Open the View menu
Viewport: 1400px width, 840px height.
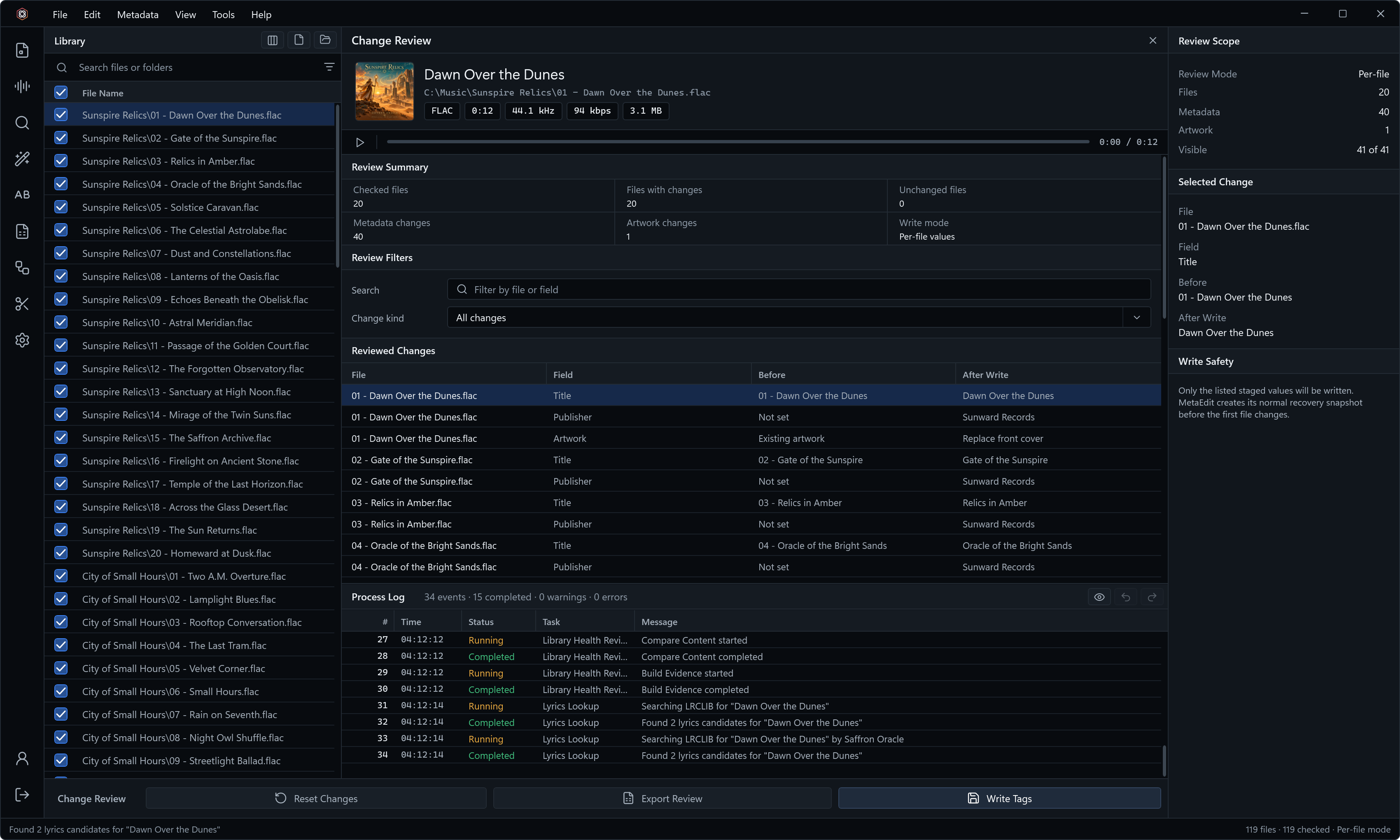pyautogui.click(x=185, y=14)
